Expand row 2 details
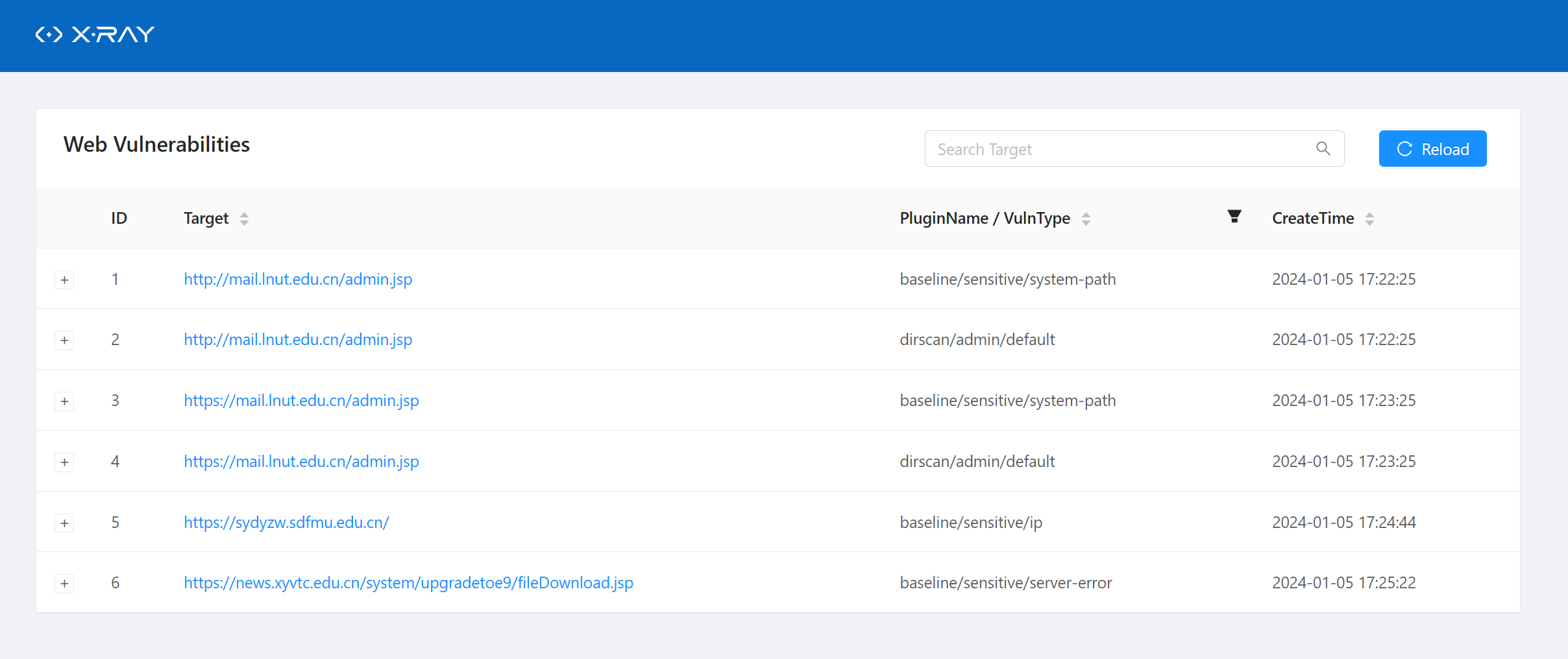This screenshot has width=1568, height=659. tap(64, 340)
